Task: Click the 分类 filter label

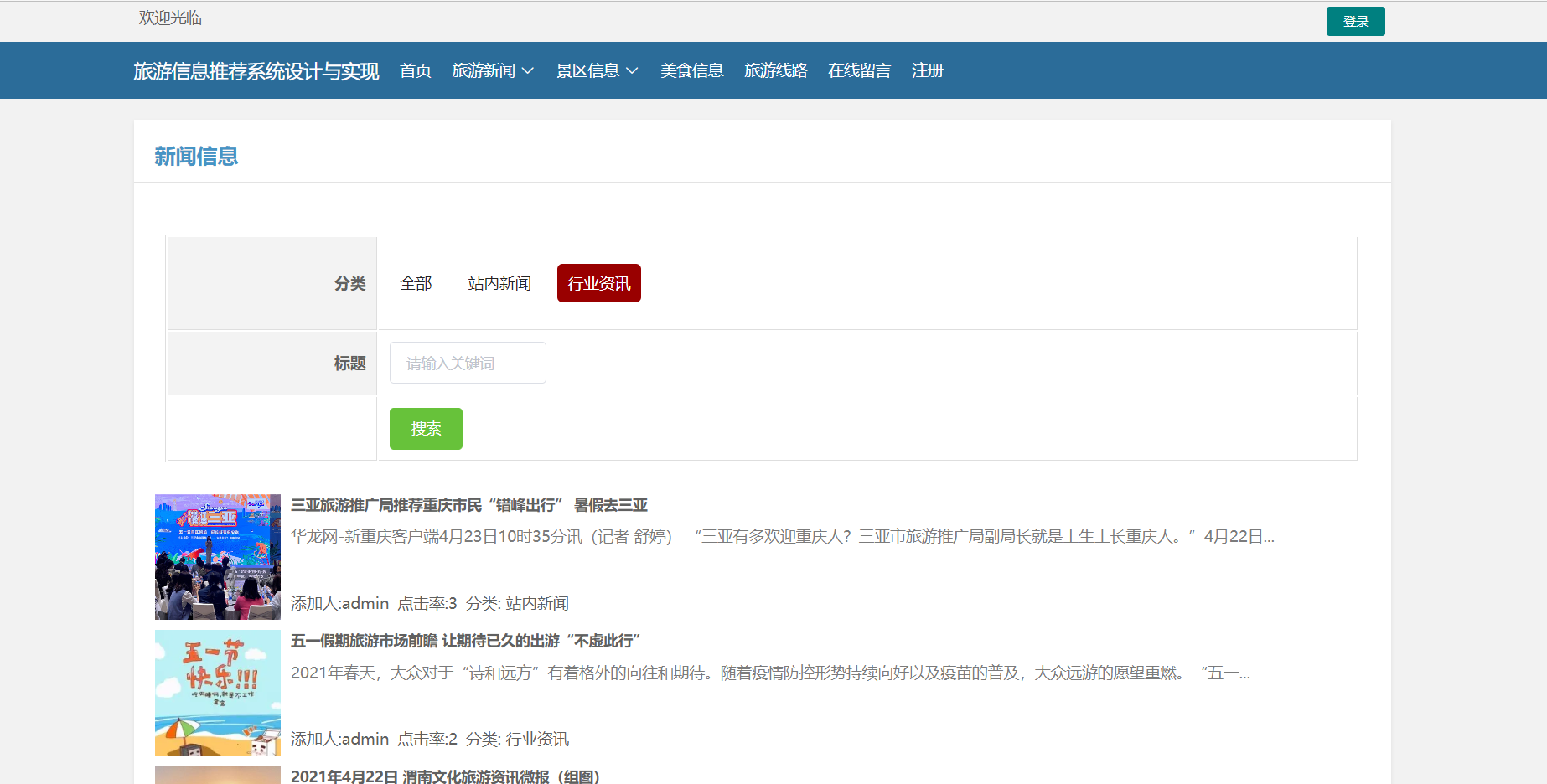Action: (350, 283)
